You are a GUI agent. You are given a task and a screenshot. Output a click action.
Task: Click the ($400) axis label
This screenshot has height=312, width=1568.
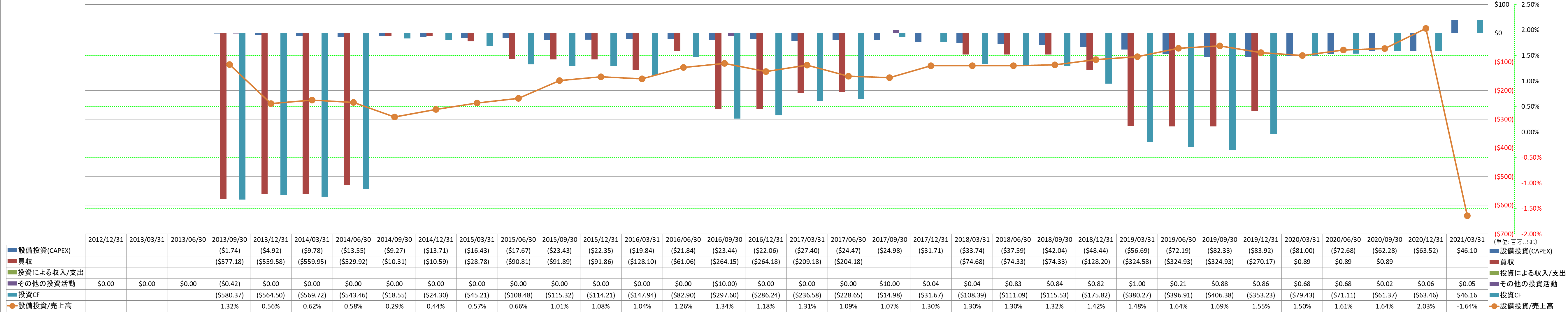[1504, 148]
